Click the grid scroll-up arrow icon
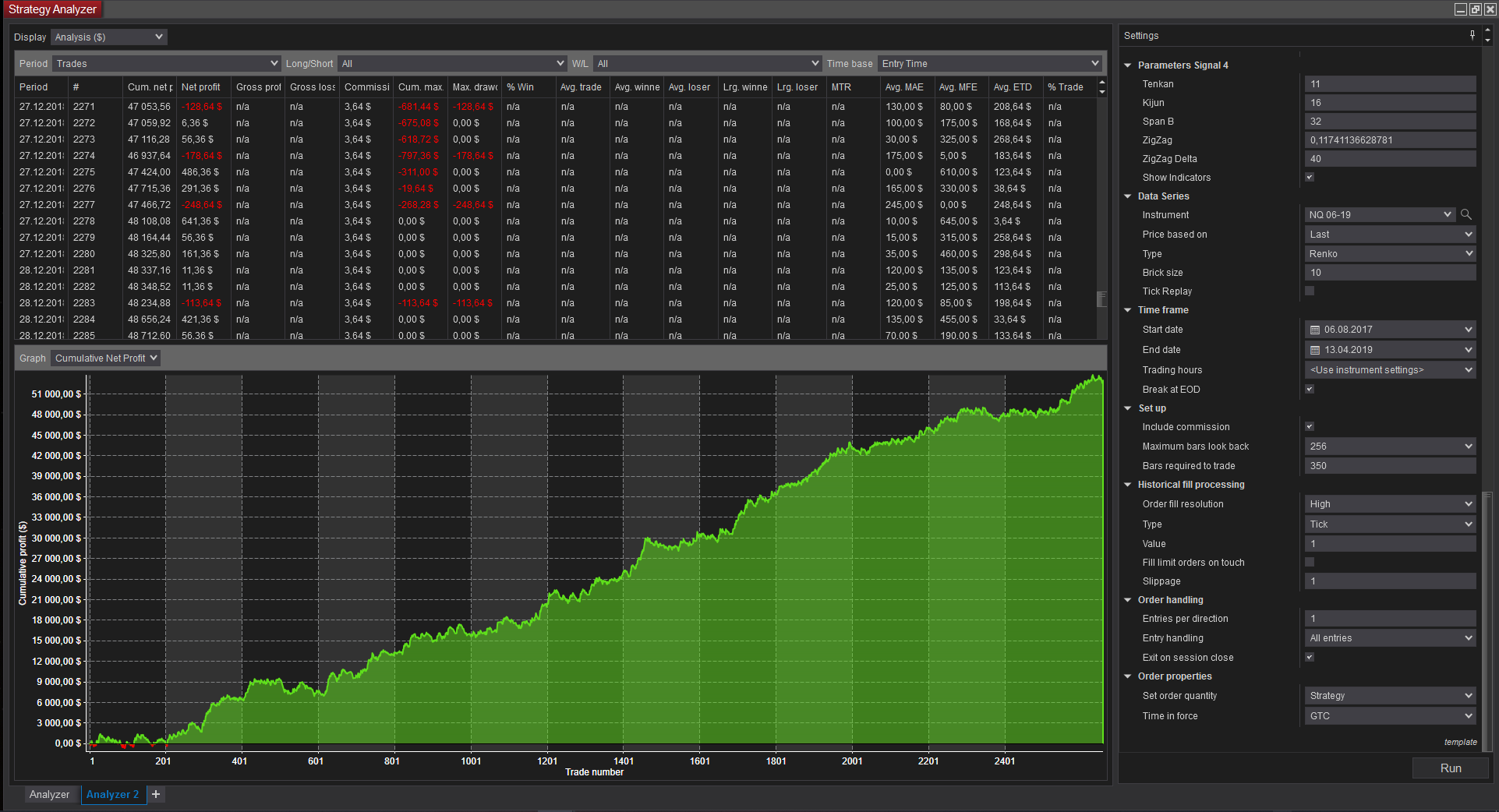Viewport: 1499px width, 812px height. [x=1101, y=82]
